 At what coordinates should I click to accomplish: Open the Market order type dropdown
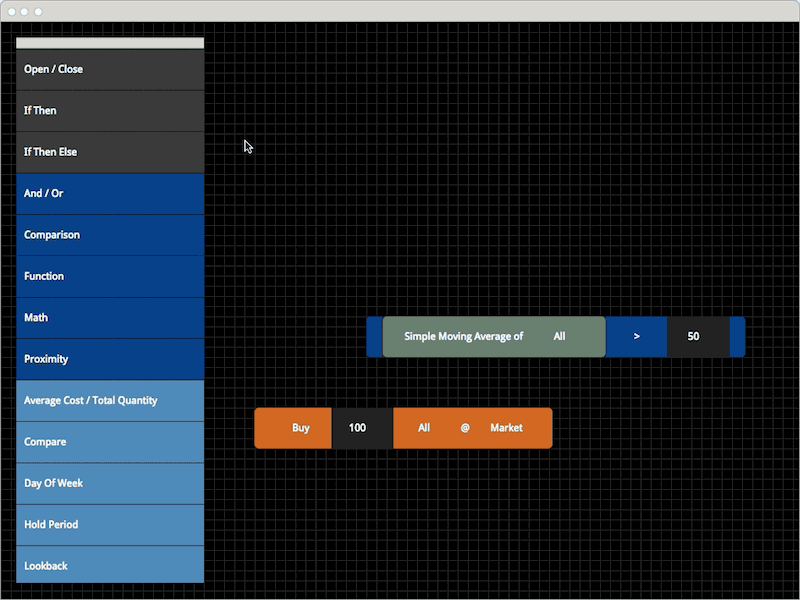(x=506, y=428)
